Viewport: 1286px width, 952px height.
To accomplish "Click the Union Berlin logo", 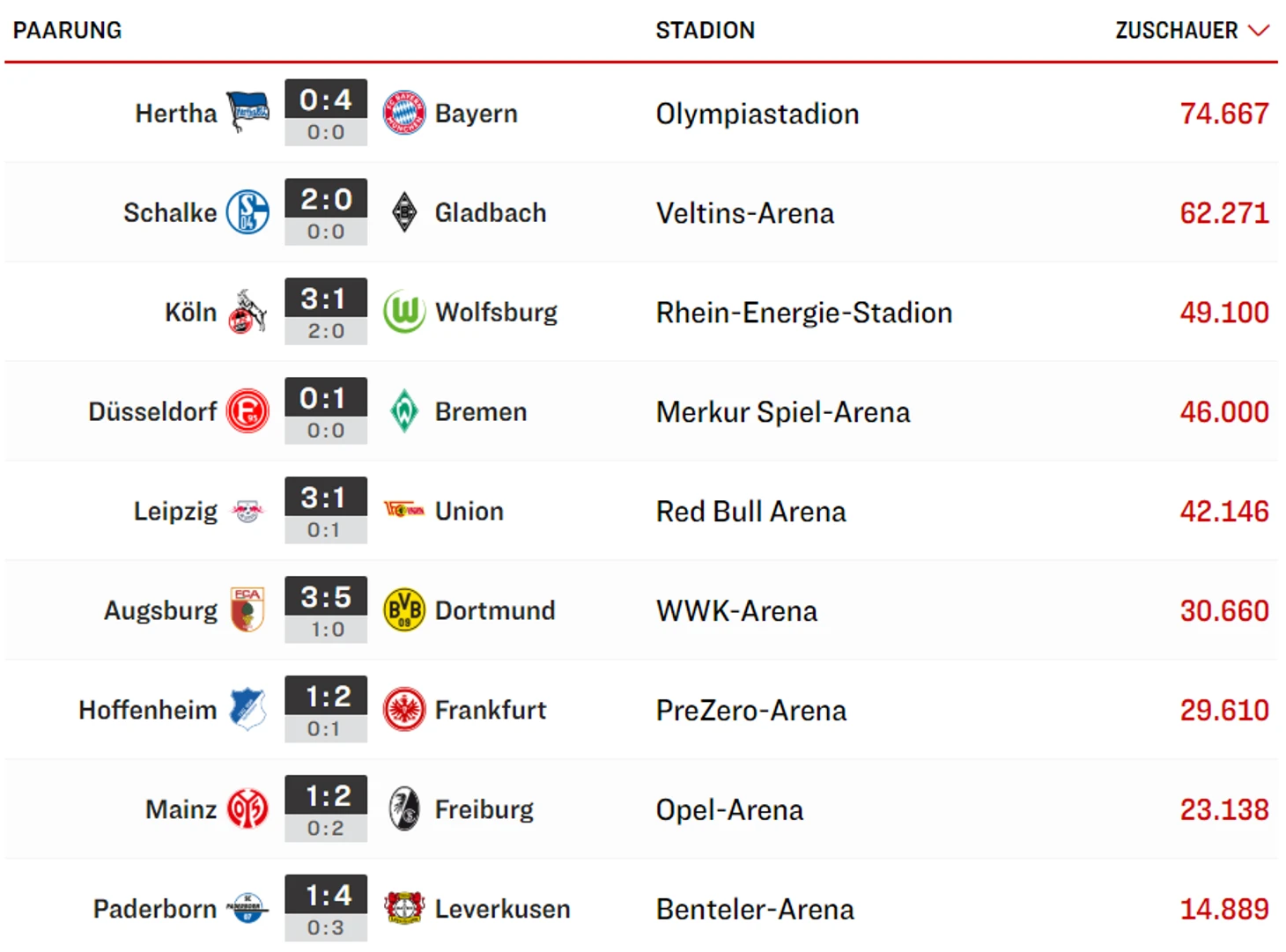I will [404, 510].
